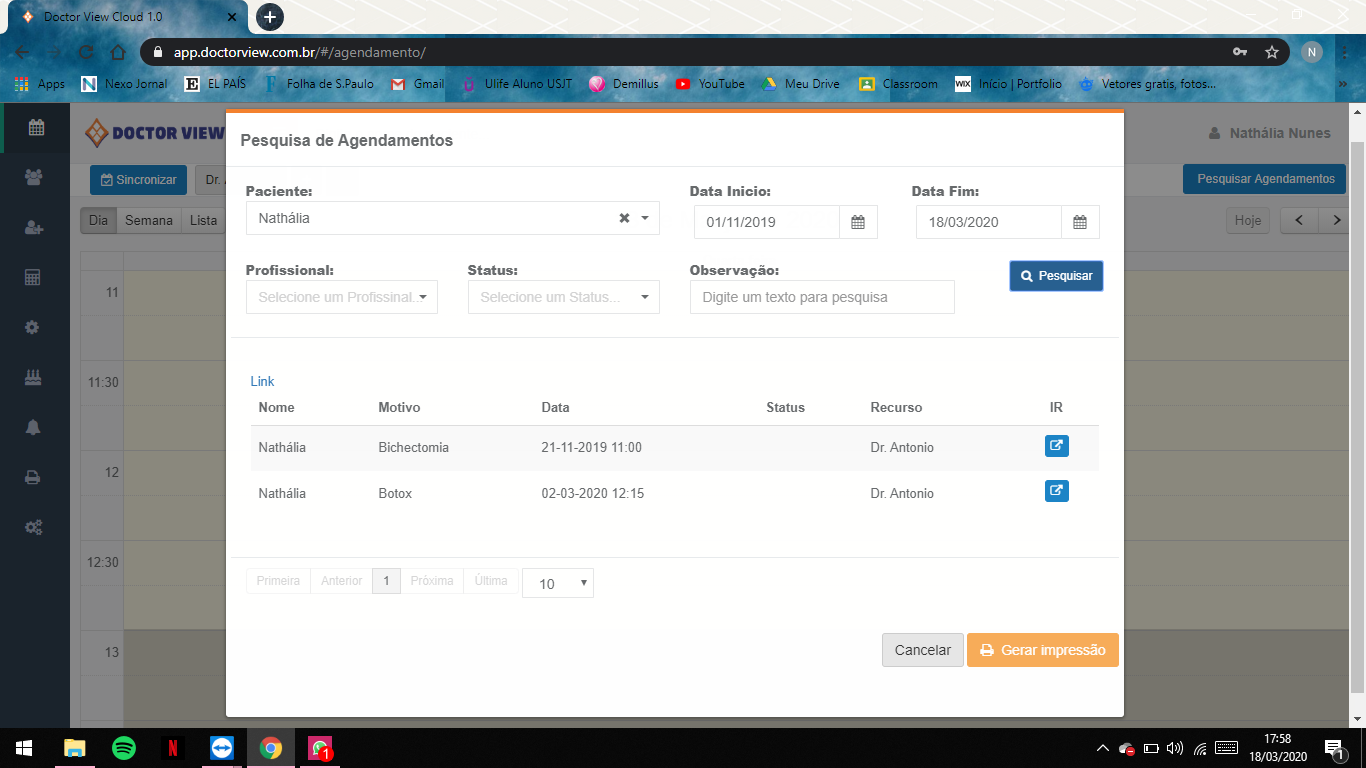The height and width of the screenshot is (768, 1366).
Task: Expand the Profissional dropdown
Action: tap(341, 297)
